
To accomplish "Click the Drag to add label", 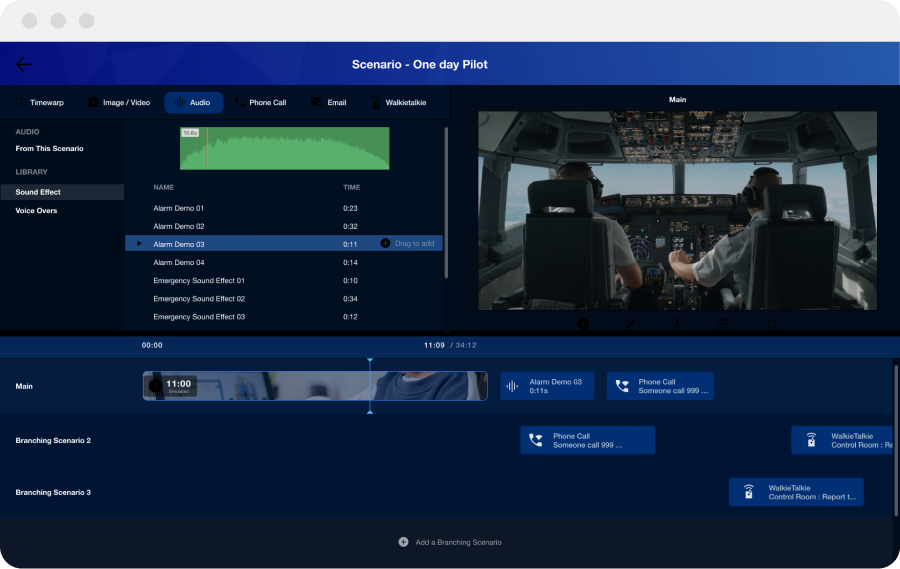I will point(414,243).
